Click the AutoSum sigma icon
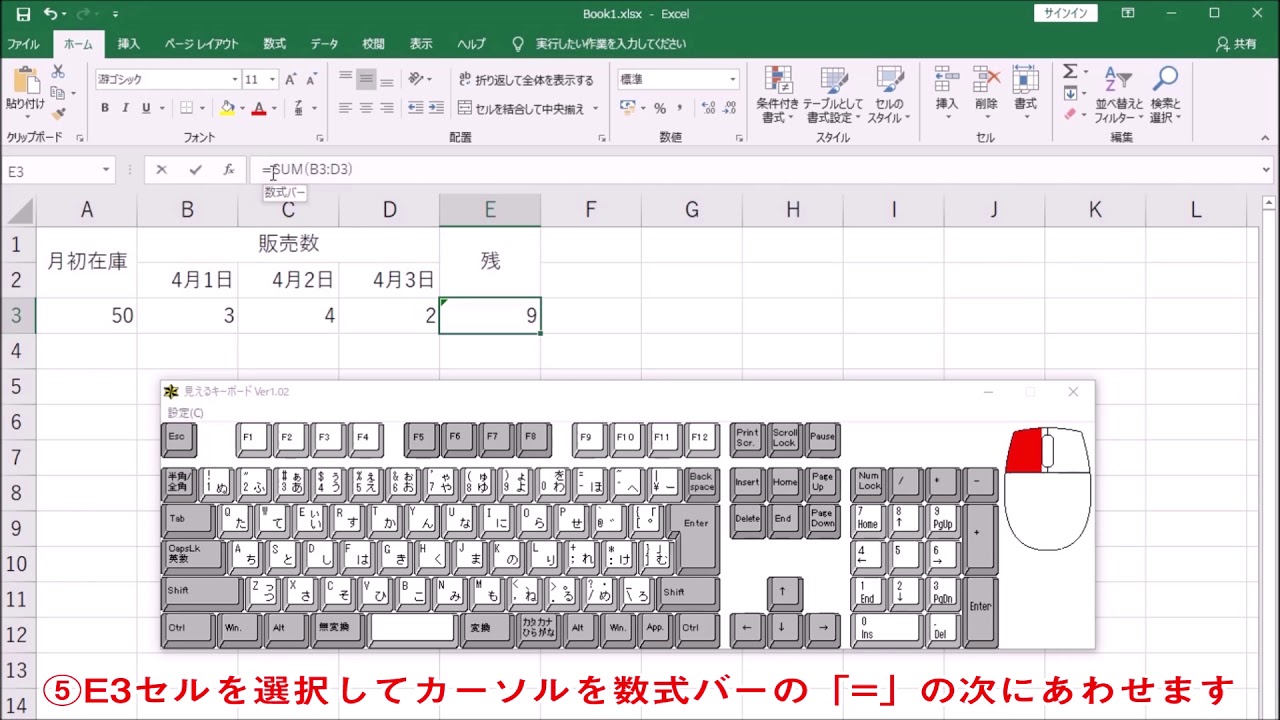Viewport: 1280px width, 720px height. [1069, 72]
